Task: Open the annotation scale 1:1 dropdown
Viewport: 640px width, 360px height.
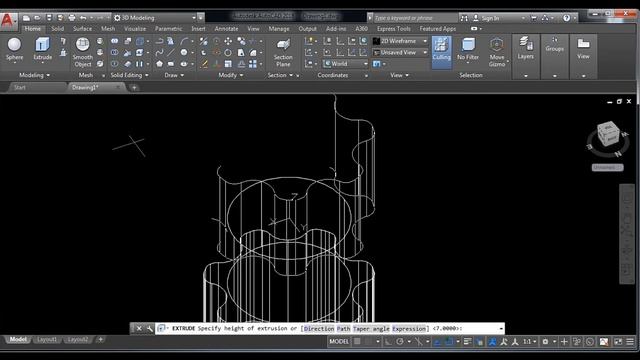Action: tap(529, 342)
